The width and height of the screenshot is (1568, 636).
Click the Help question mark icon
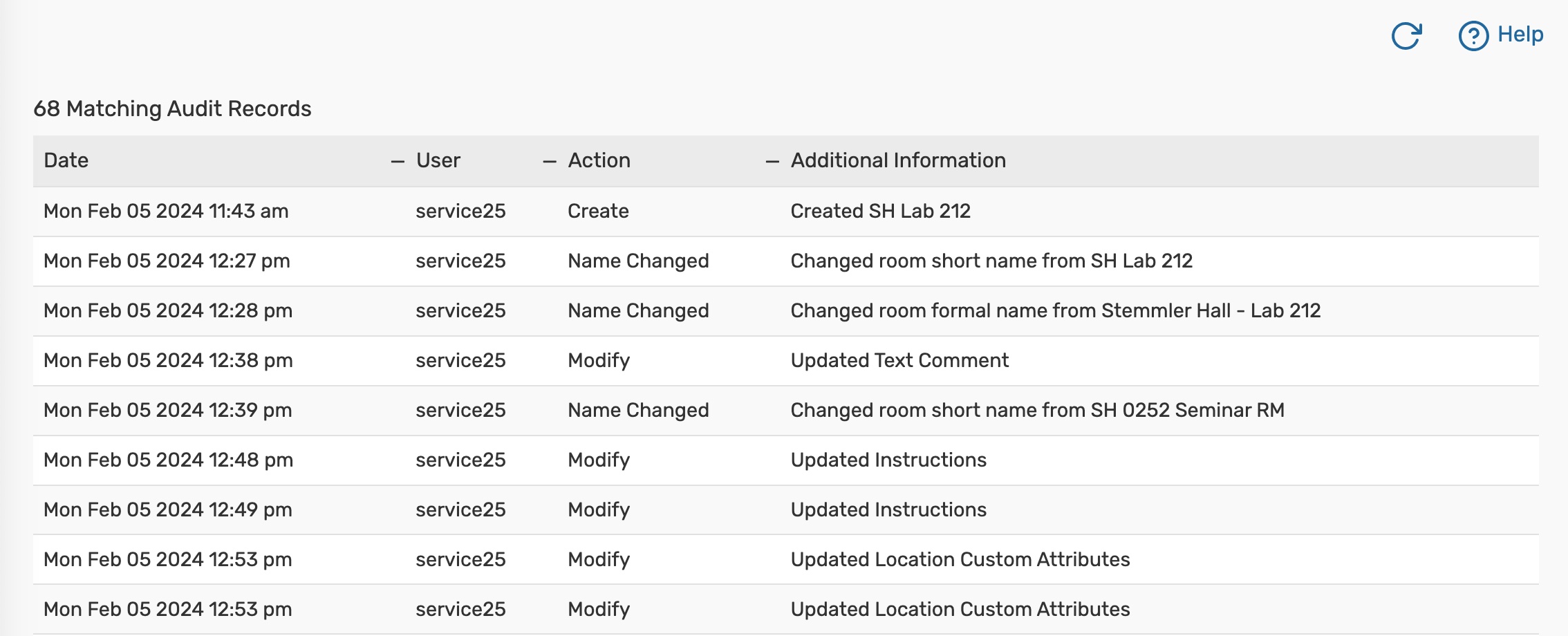[1473, 36]
